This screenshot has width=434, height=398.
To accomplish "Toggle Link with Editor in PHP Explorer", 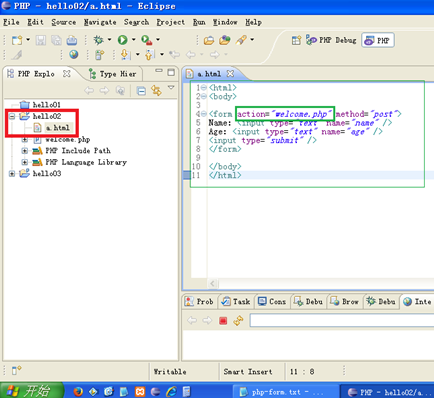I will 156,90.
